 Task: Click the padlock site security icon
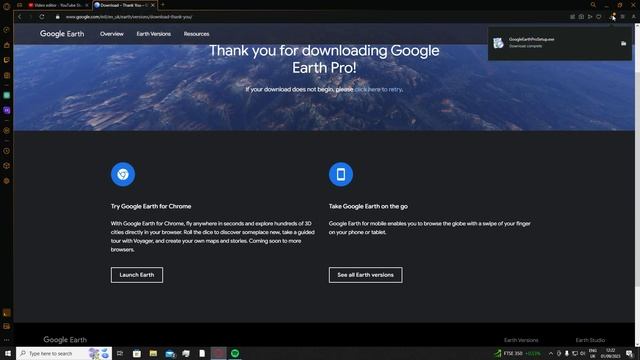pyautogui.click(x=58, y=17)
